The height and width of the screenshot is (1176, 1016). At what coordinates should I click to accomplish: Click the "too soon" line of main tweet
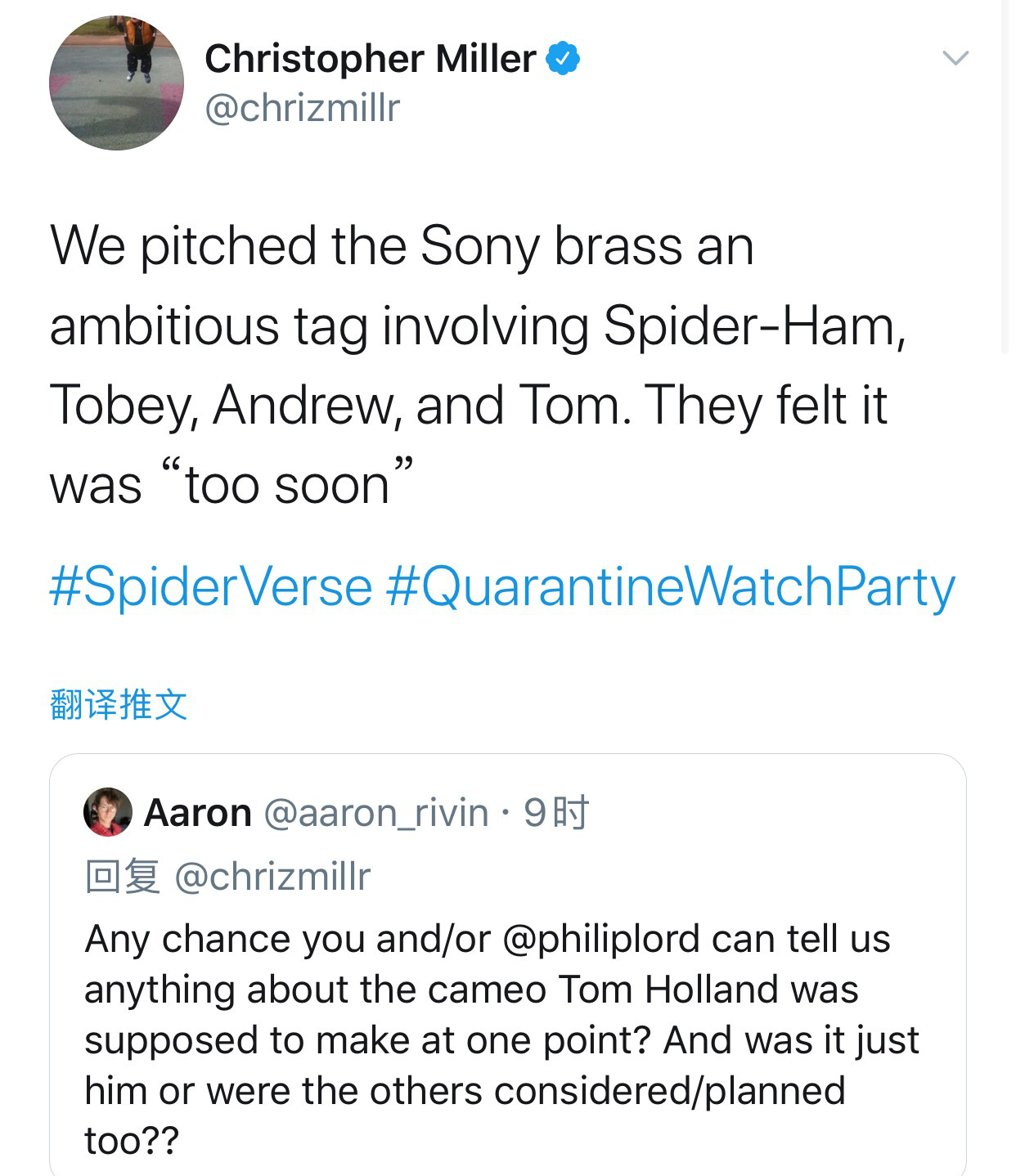click(x=231, y=484)
